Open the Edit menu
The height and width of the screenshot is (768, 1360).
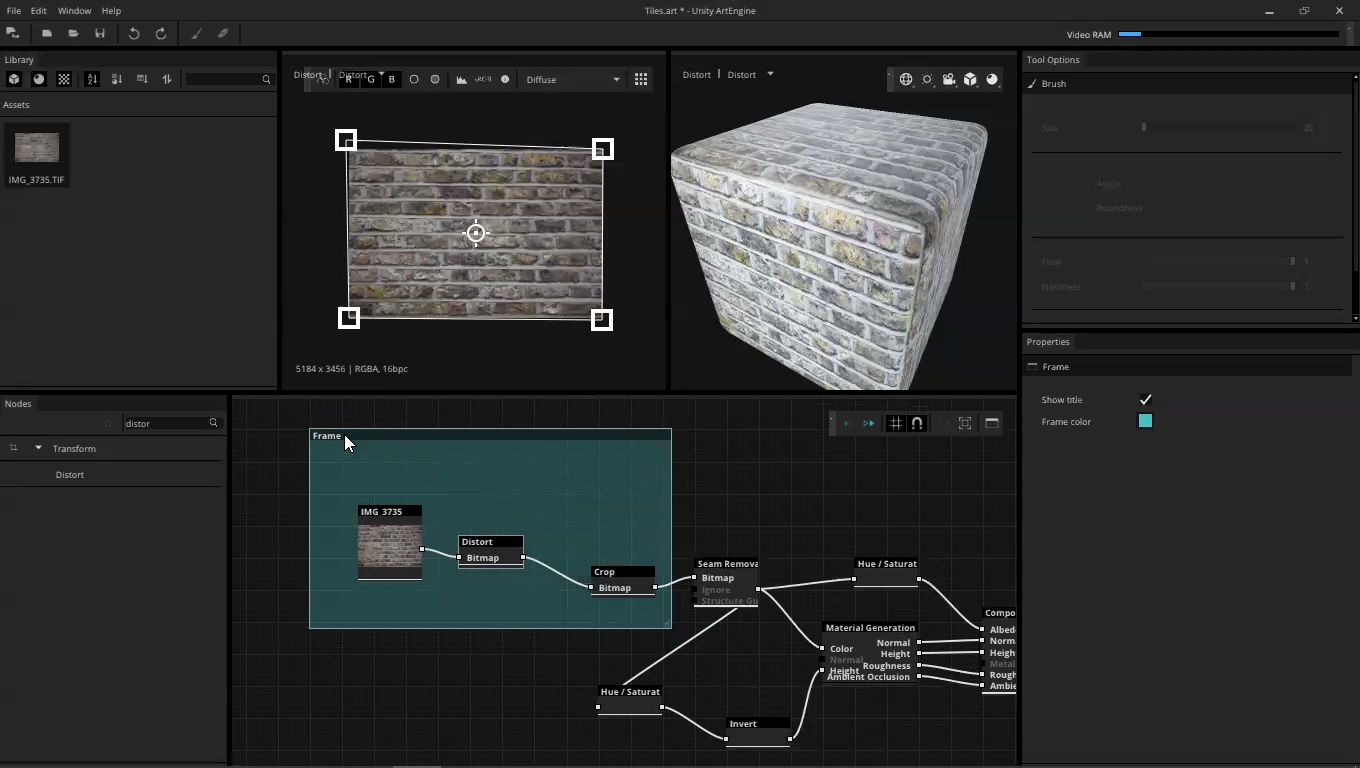(38, 10)
